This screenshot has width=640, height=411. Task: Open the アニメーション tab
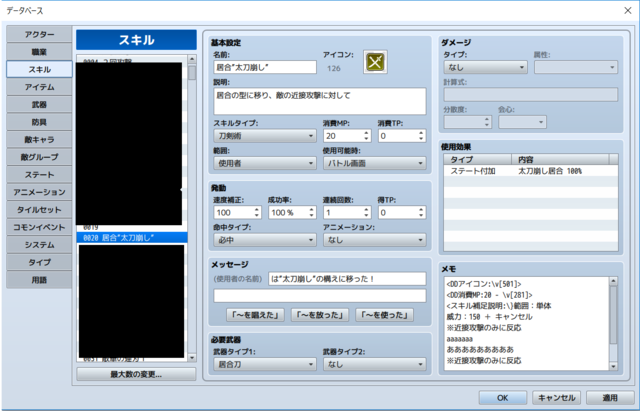tap(39, 193)
